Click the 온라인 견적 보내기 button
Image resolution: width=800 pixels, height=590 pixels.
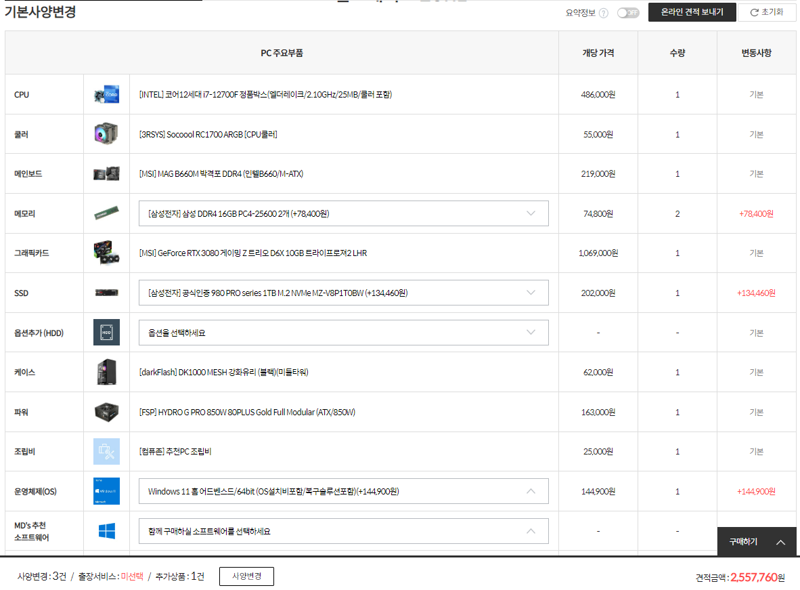click(x=692, y=12)
